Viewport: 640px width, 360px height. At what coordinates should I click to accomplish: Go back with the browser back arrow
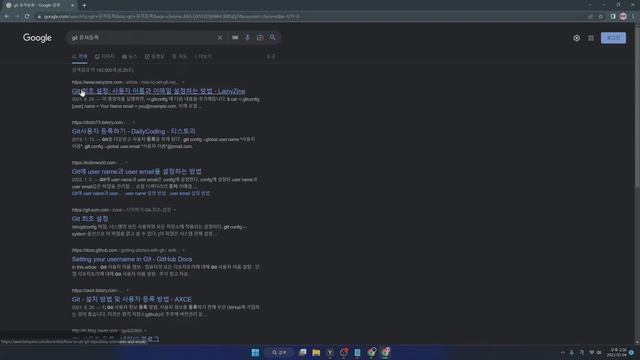[7, 16]
